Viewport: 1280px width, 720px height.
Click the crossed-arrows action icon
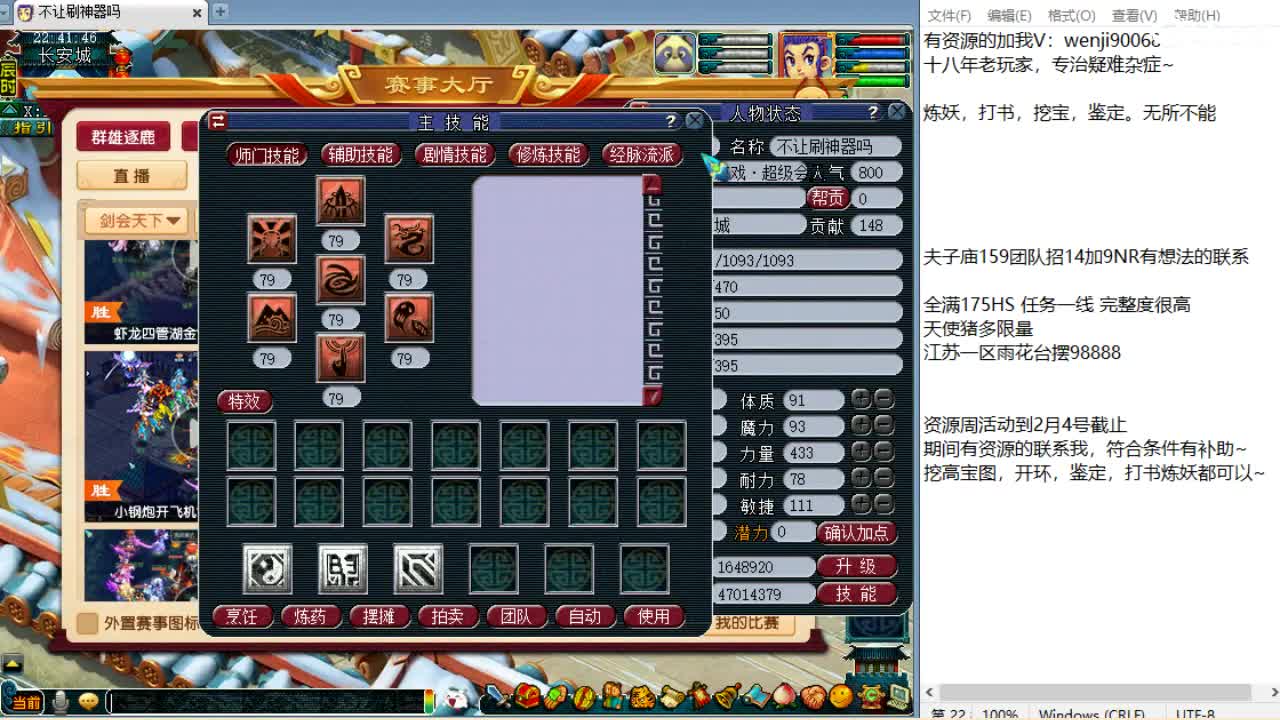418,569
